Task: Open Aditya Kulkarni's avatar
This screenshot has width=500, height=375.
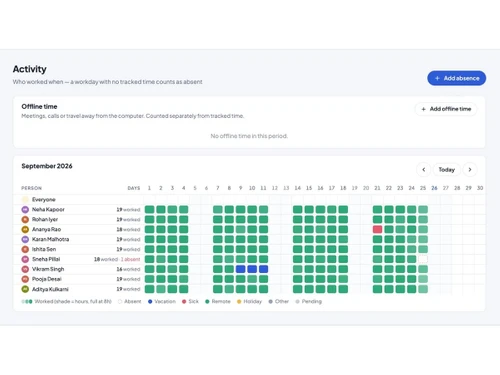Action: [x=25, y=289]
